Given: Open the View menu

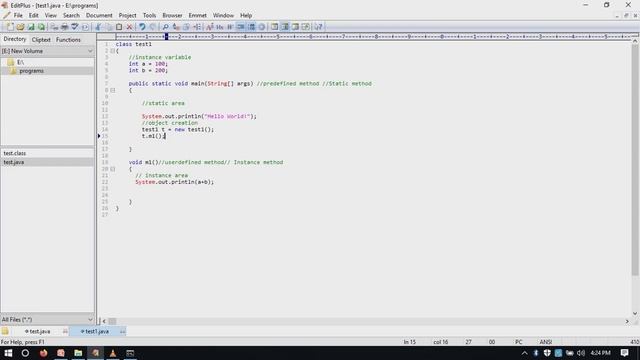Looking at the screenshot, I should (51, 16).
